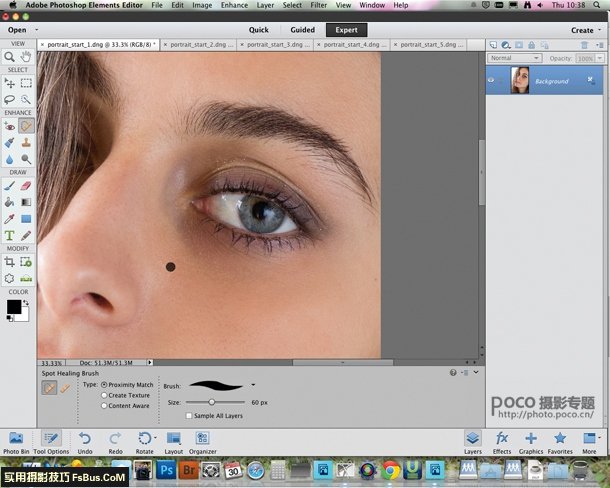
Task: Open the Normal blend mode dropdown
Action: click(x=514, y=58)
